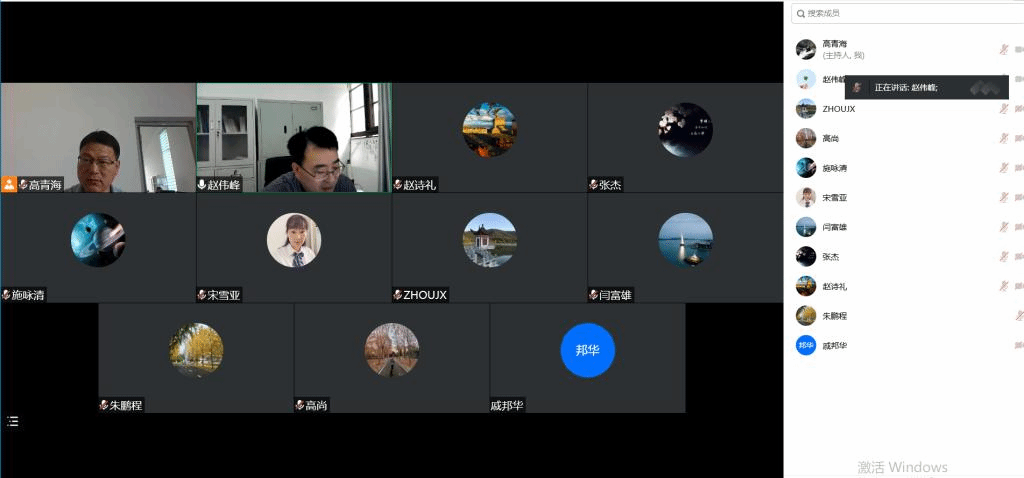Click the muted mic icon on 宋雪亚's video tile
This screenshot has height=478, width=1024.
pos(202,295)
